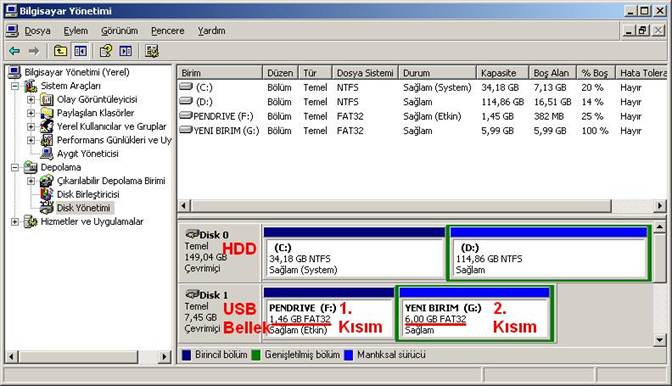Viewport: 672px width, 386px height.
Task: Click the Disk 1 label panel
Action: pos(219,313)
